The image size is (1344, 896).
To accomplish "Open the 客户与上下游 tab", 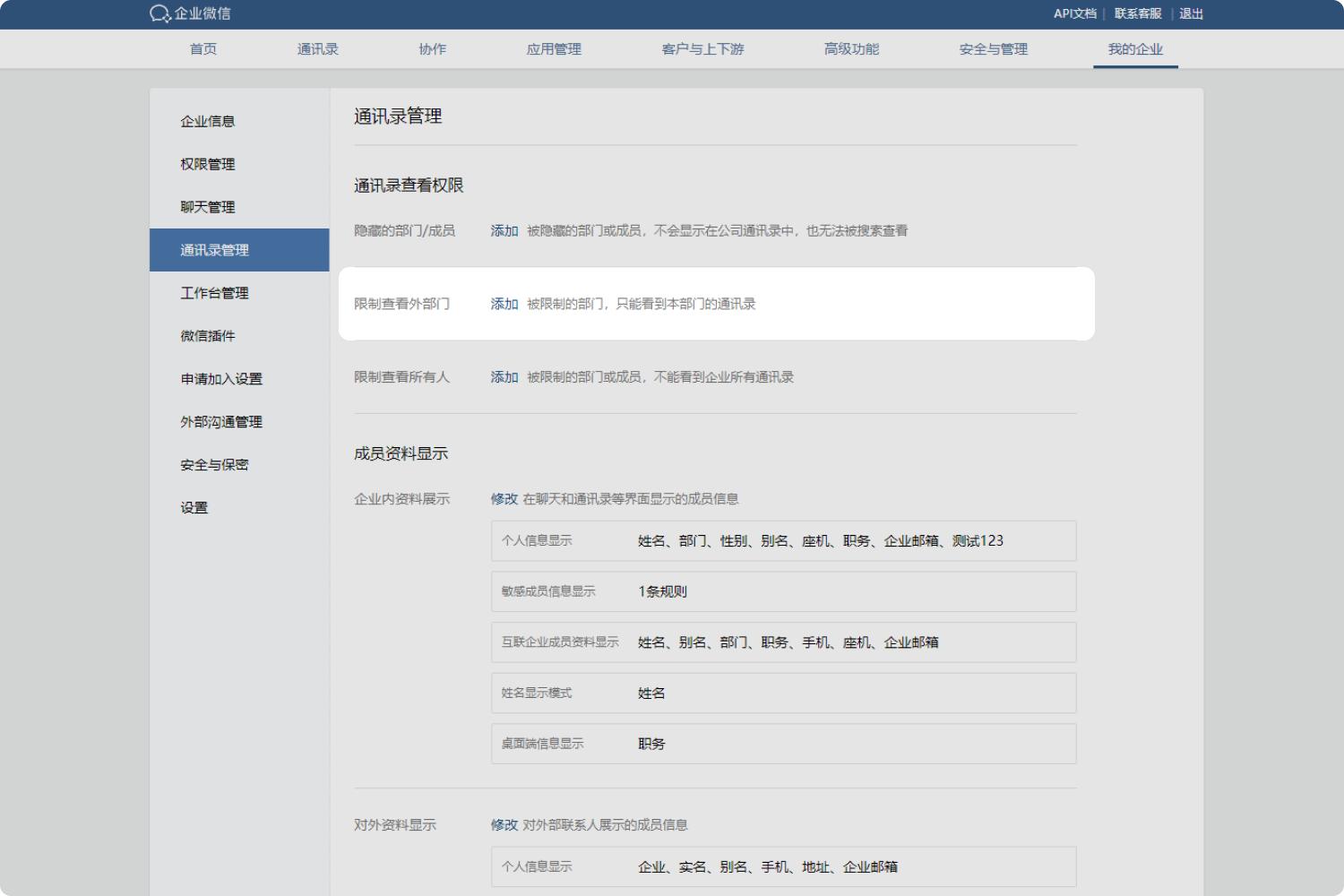I will pos(702,49).
